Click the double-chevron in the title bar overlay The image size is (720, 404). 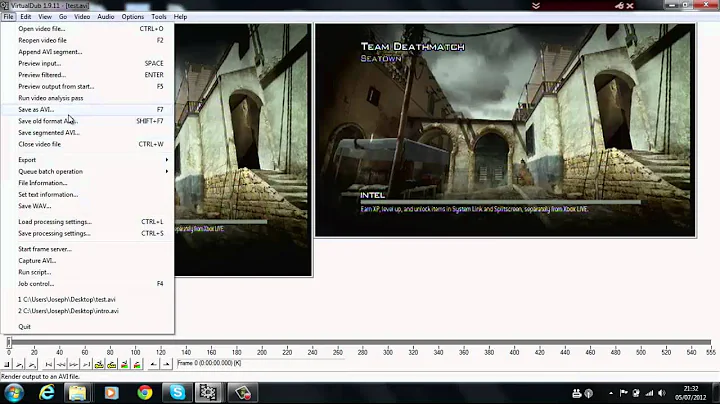click(x=535, y=6)
